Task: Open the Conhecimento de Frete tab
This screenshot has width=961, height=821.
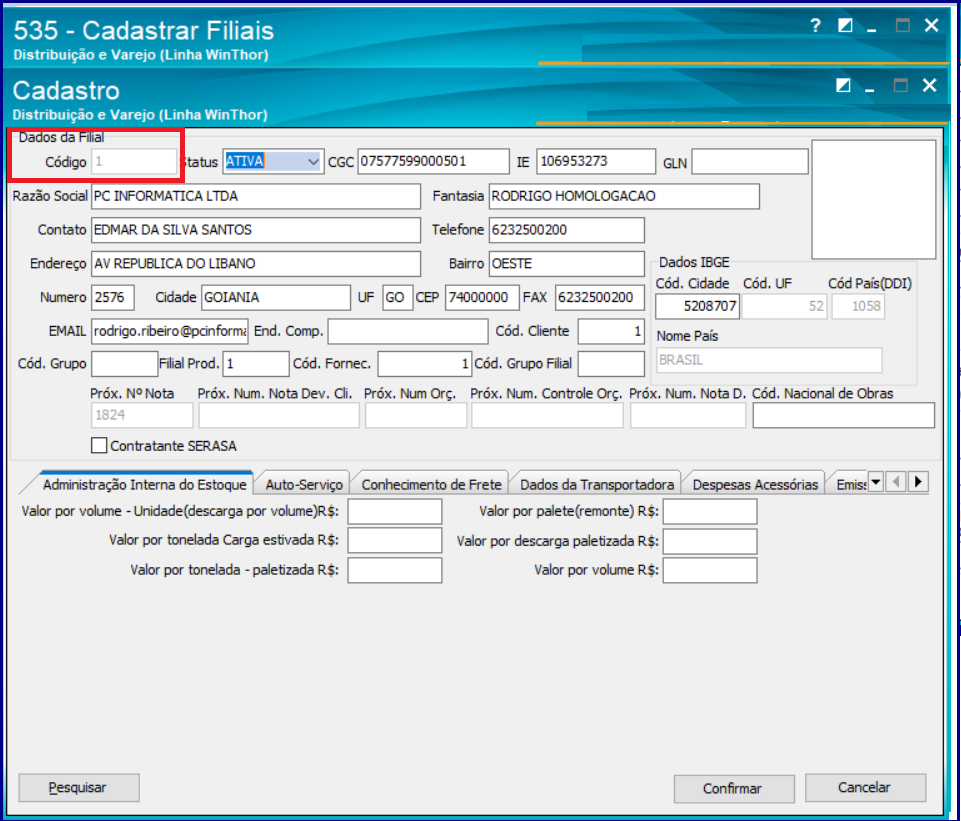Action: (x=431, y=484)
